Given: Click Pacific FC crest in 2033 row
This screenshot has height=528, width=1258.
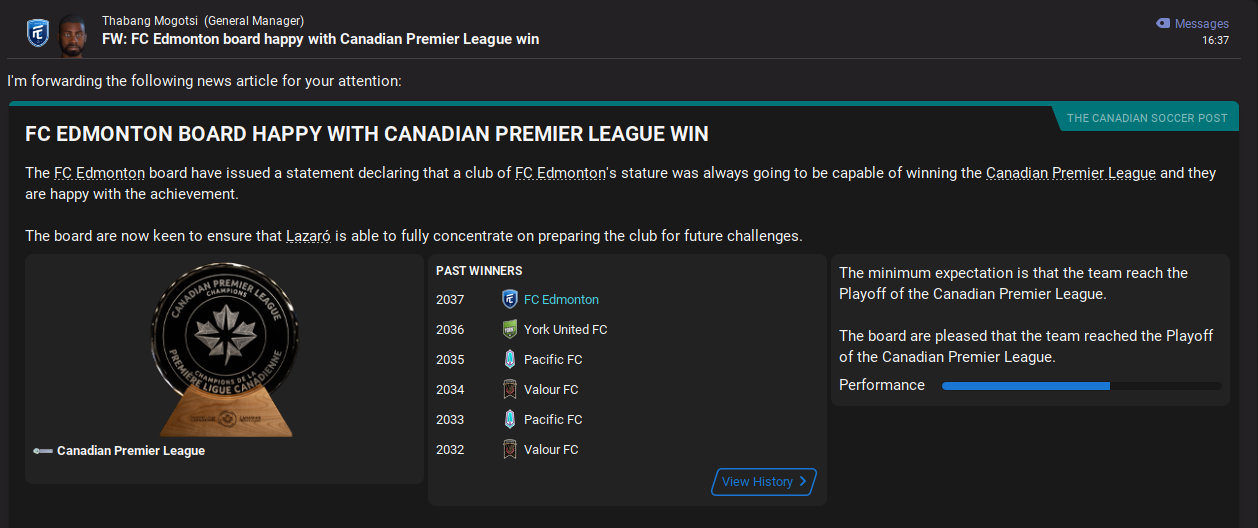Looking at the screenshot, I should 509,419.
